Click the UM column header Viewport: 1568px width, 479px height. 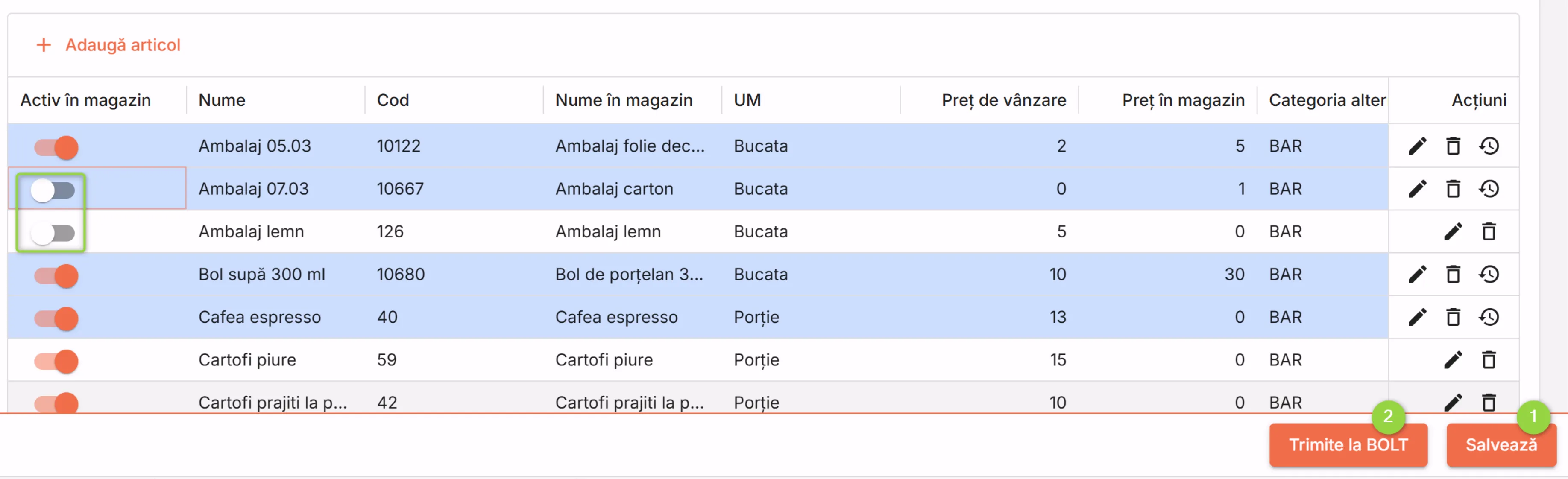747,100
